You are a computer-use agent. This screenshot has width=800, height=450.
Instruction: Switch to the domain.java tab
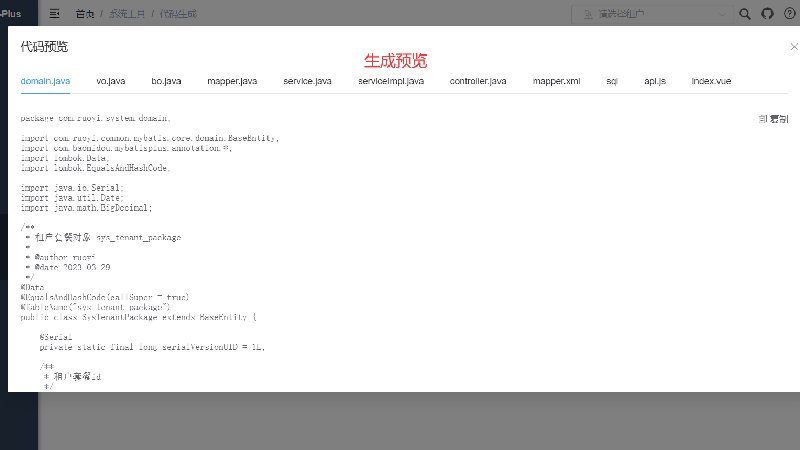coord(45,81)
